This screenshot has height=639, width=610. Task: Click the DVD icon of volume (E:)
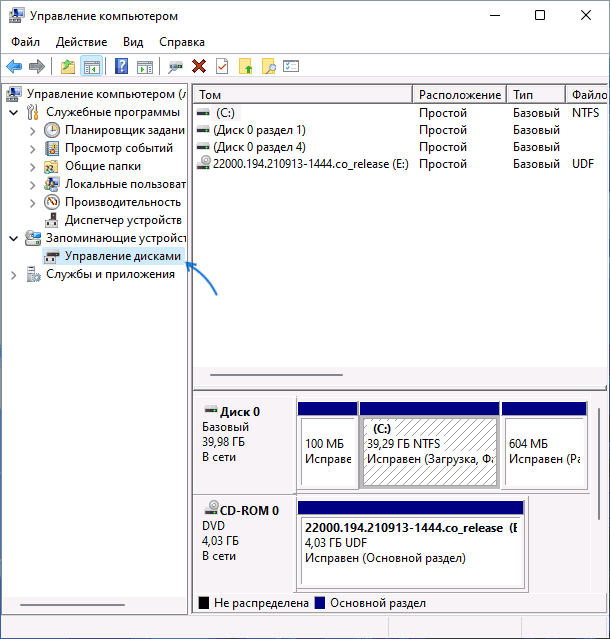pyautogui.click(x=203, y=163)
